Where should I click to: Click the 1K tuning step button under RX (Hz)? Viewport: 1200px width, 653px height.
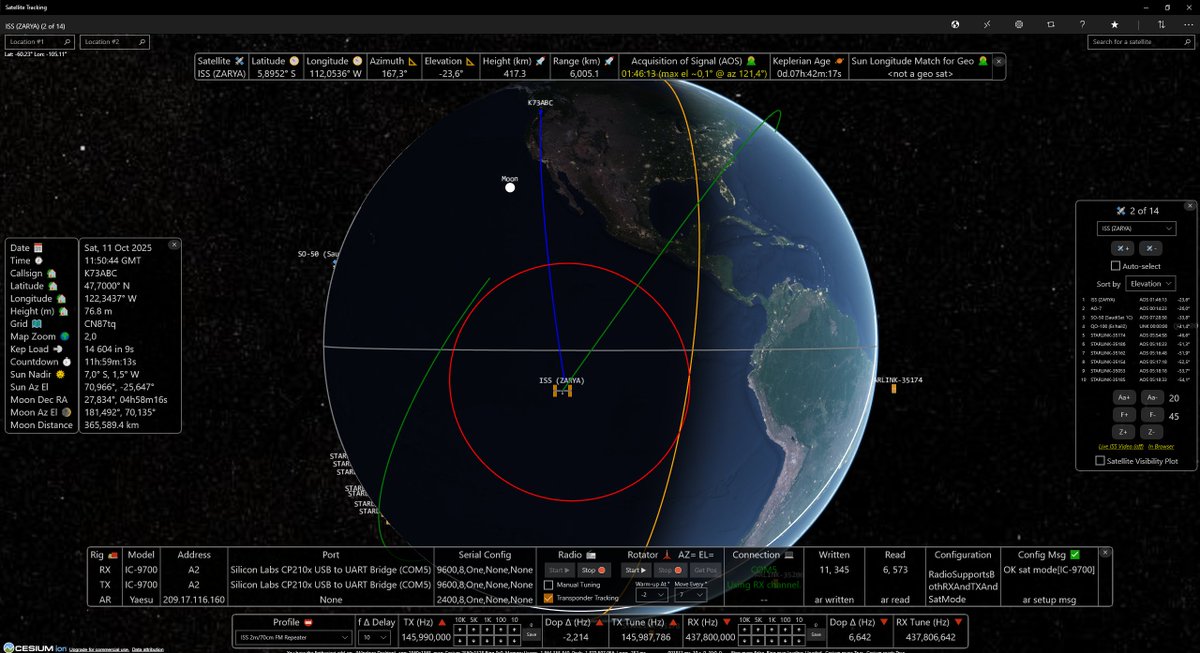click(771, 629)
